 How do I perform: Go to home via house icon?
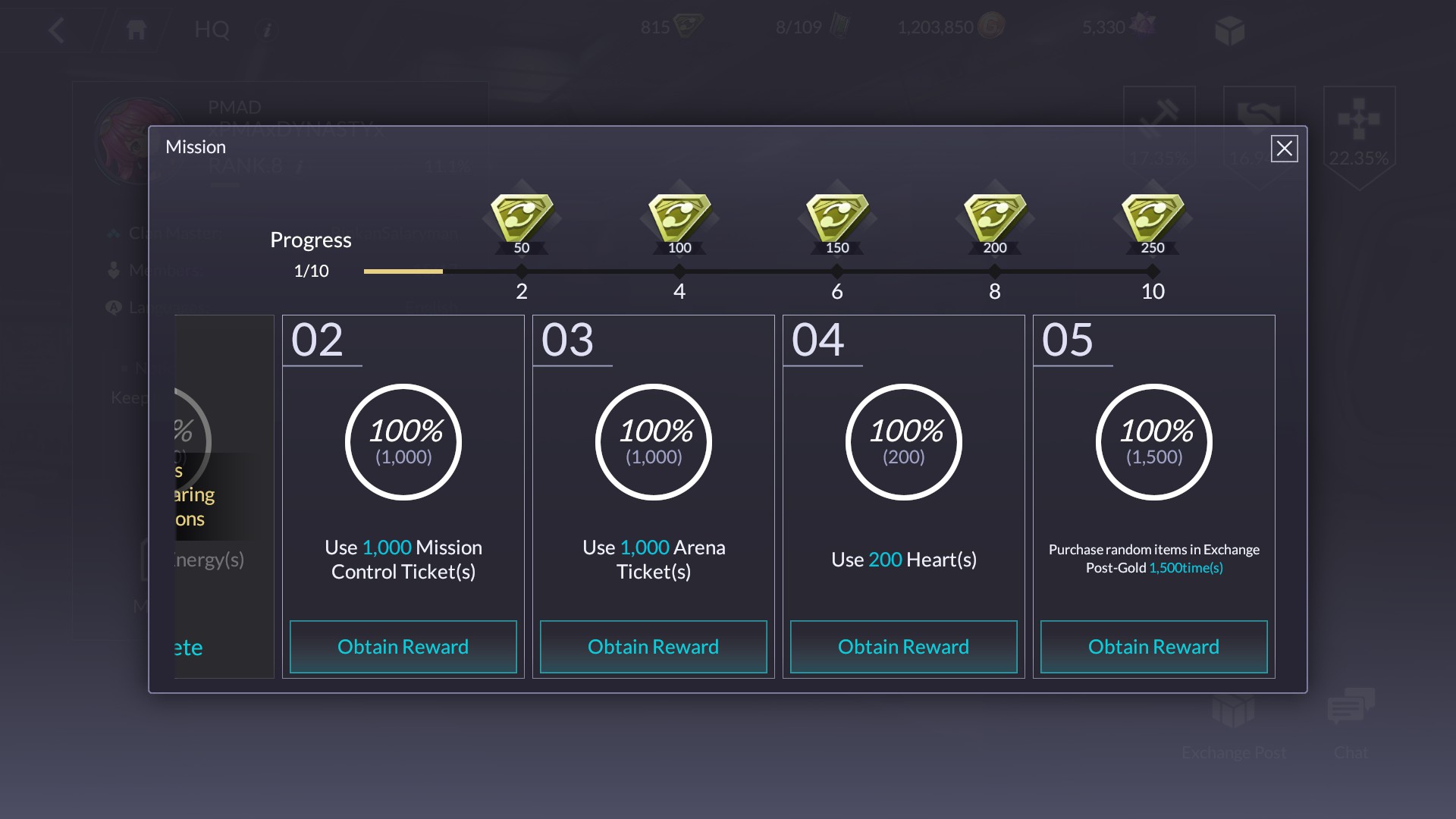(x=136, y=30)
